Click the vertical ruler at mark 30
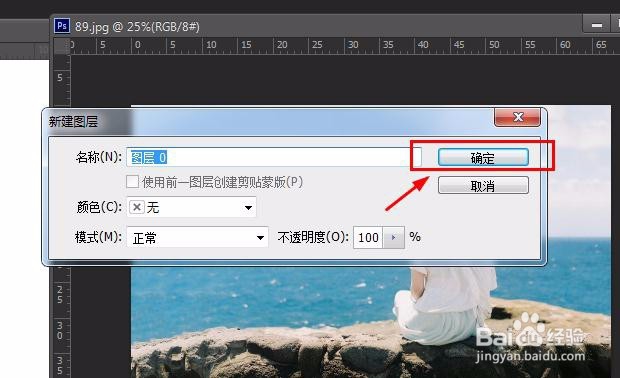The image size is (620, 378). point(60,331)
